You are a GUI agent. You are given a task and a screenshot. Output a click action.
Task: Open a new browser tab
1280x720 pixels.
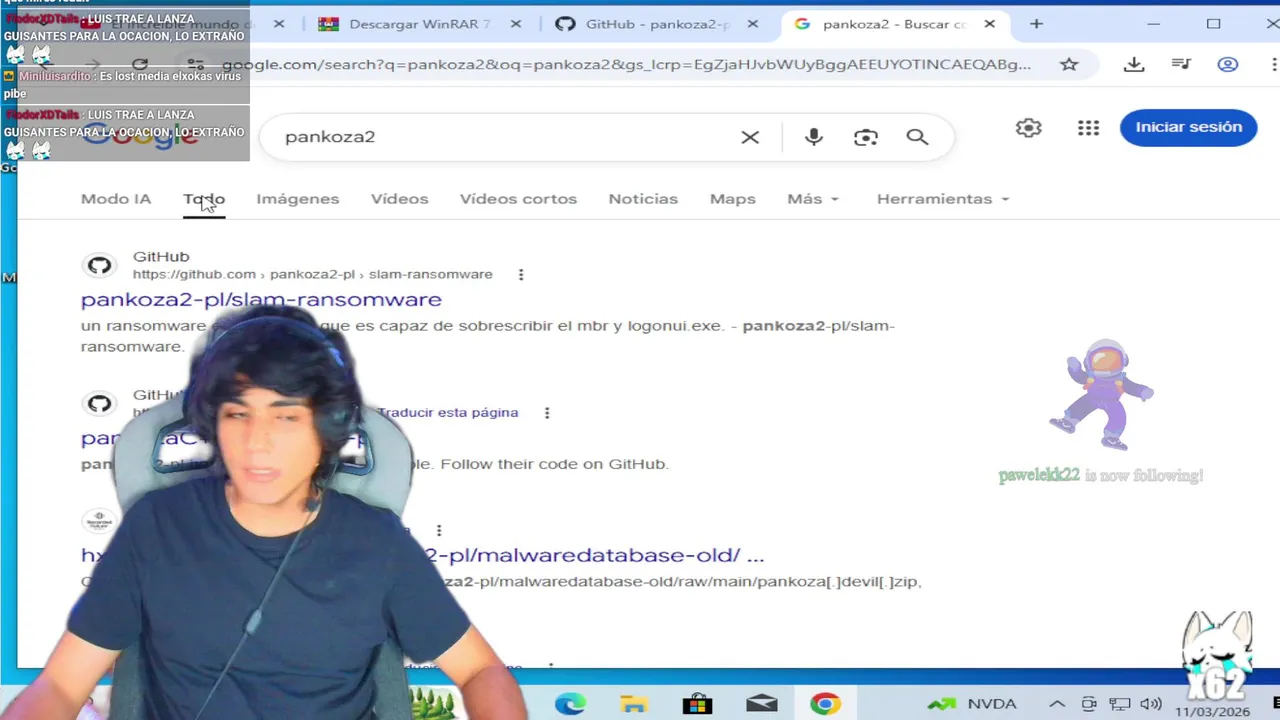pyautogui.click(x=1037, y=24)
